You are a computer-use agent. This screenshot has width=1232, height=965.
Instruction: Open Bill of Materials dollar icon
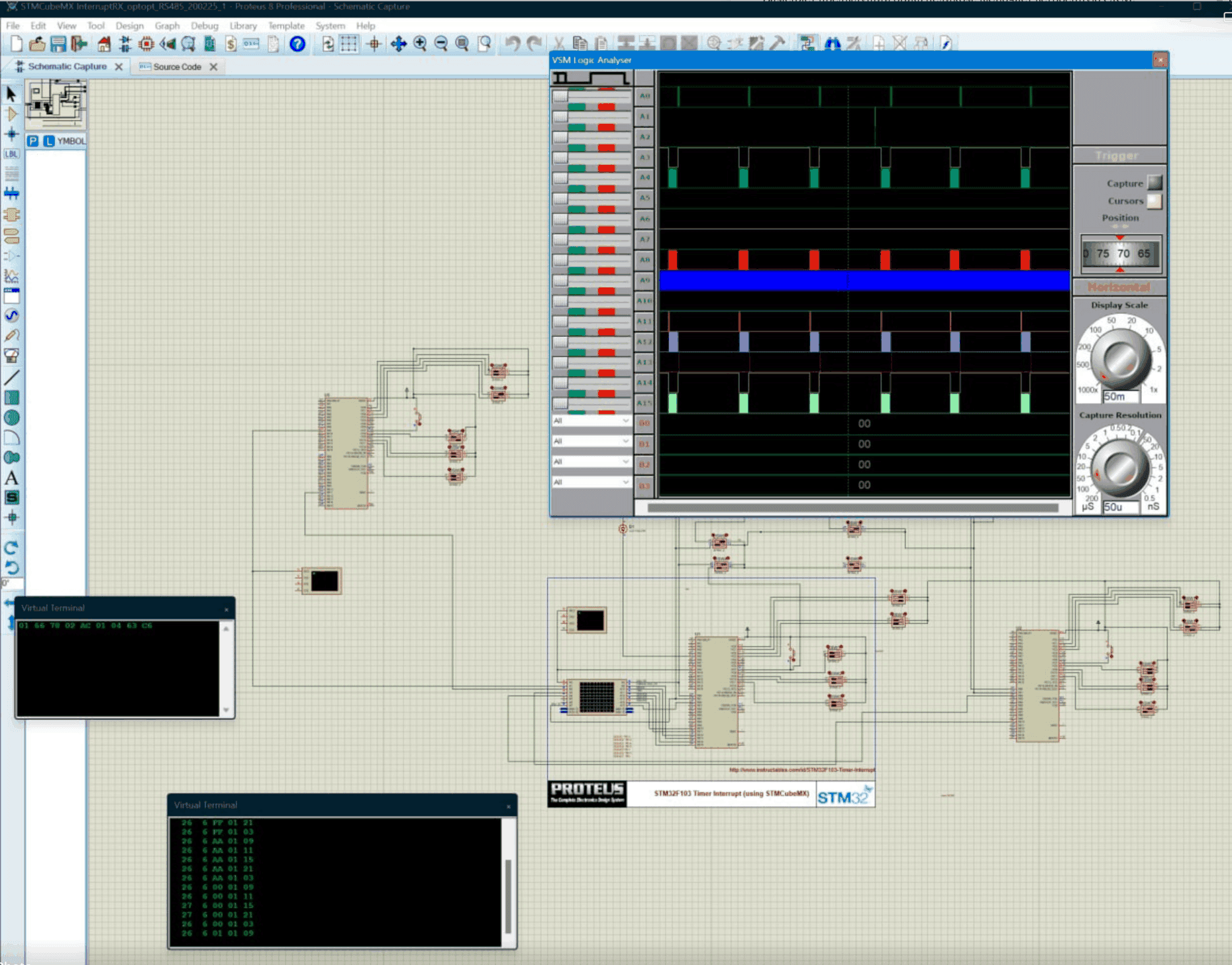231,44
